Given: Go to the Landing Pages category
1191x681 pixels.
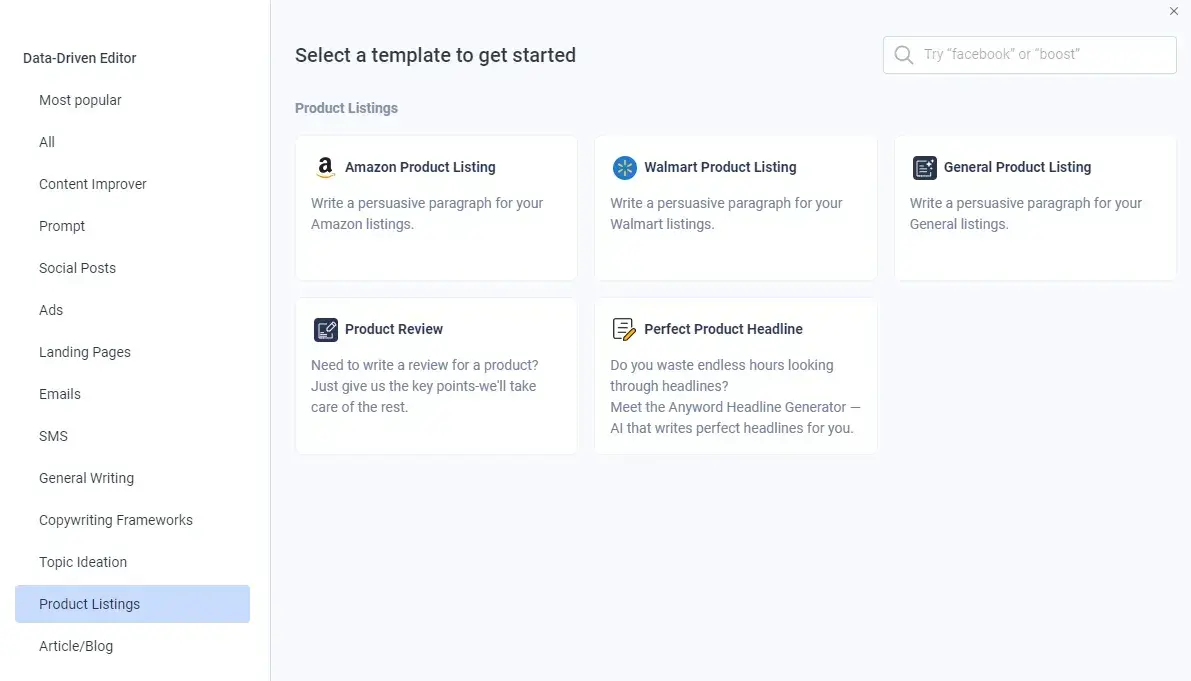Looking at the screenshot, I should coord(85,352).
